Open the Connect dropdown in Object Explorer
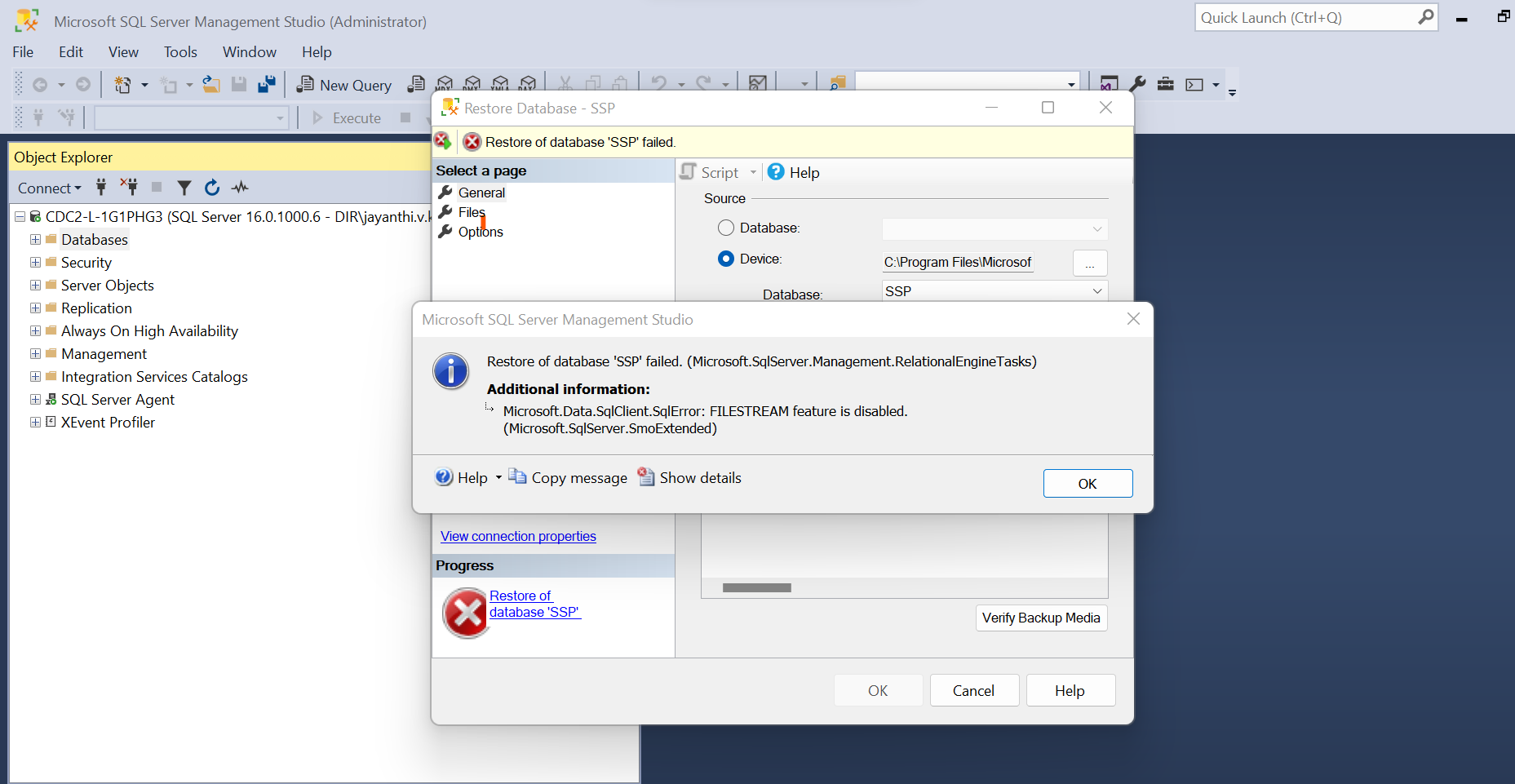The height and width of the screenshot is (784, 1515). pyautogui.click(x=50, y=188)
